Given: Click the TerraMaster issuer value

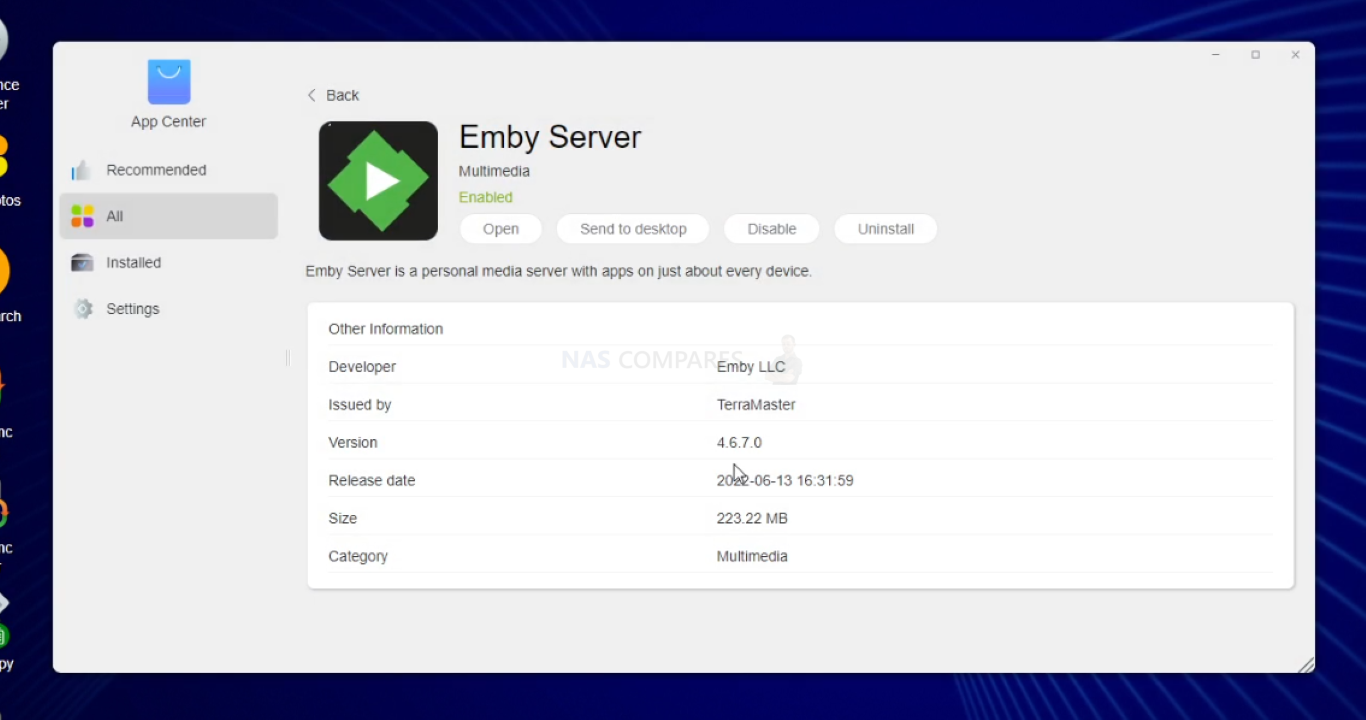Looking at the screenshot, I should coord(756,405).
